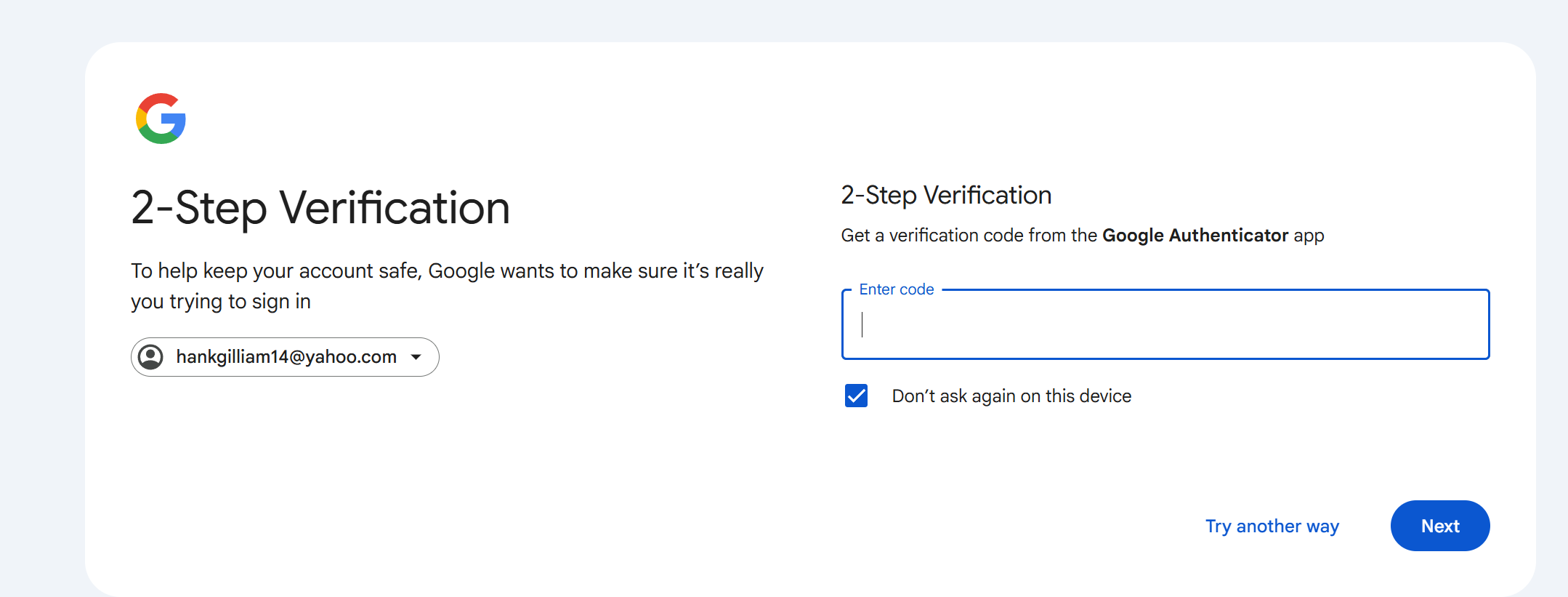Click the word "Verification" in the large heading
This screenshot has width=1568, height=597.
pos(395,208)
